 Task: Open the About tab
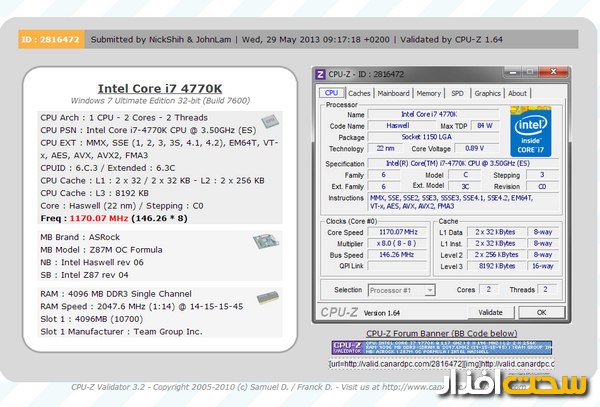point(517,93)
